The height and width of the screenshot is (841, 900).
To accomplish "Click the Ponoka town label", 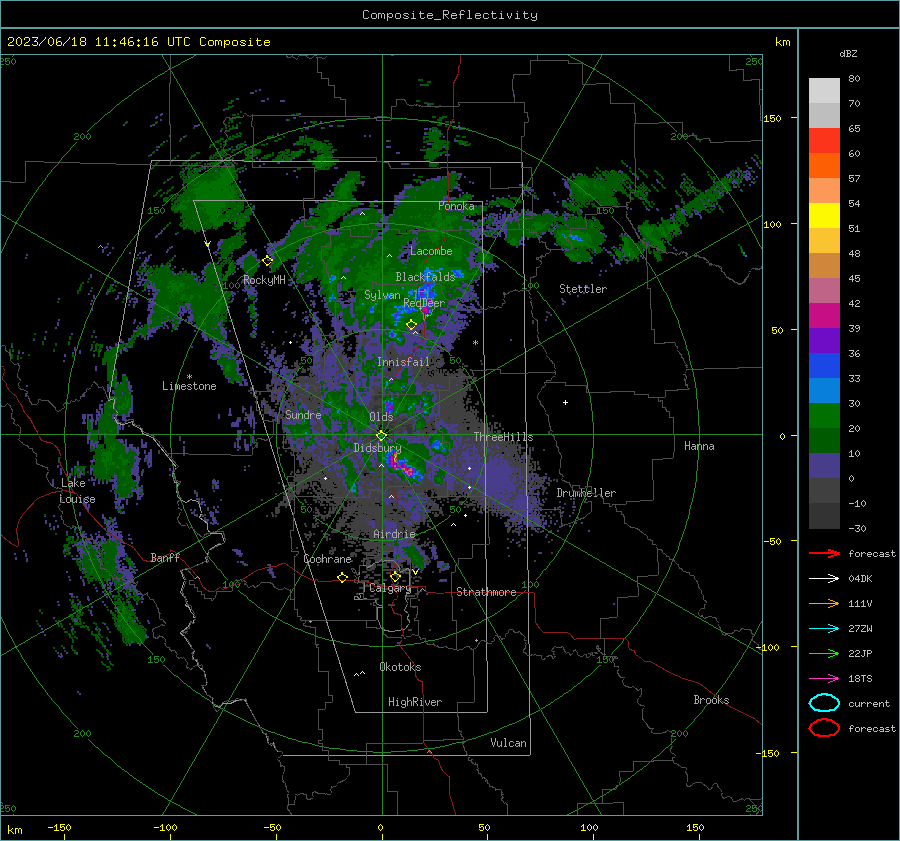I will [x=456, y=206].
